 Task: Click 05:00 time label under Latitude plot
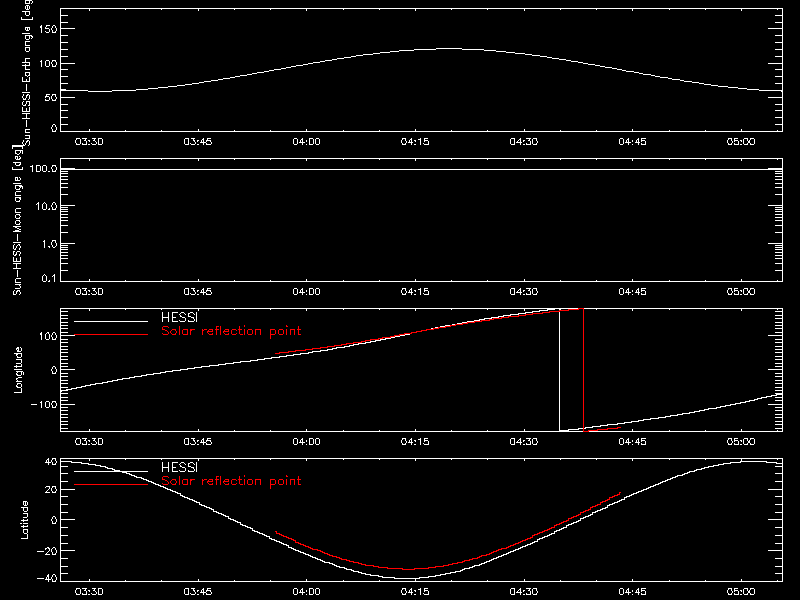[741, 592]
